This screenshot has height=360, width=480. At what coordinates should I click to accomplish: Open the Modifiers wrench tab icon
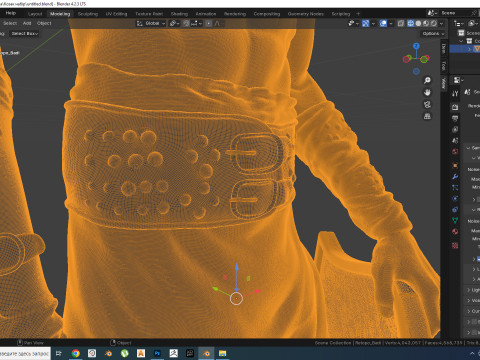click(x=455, y=177)
